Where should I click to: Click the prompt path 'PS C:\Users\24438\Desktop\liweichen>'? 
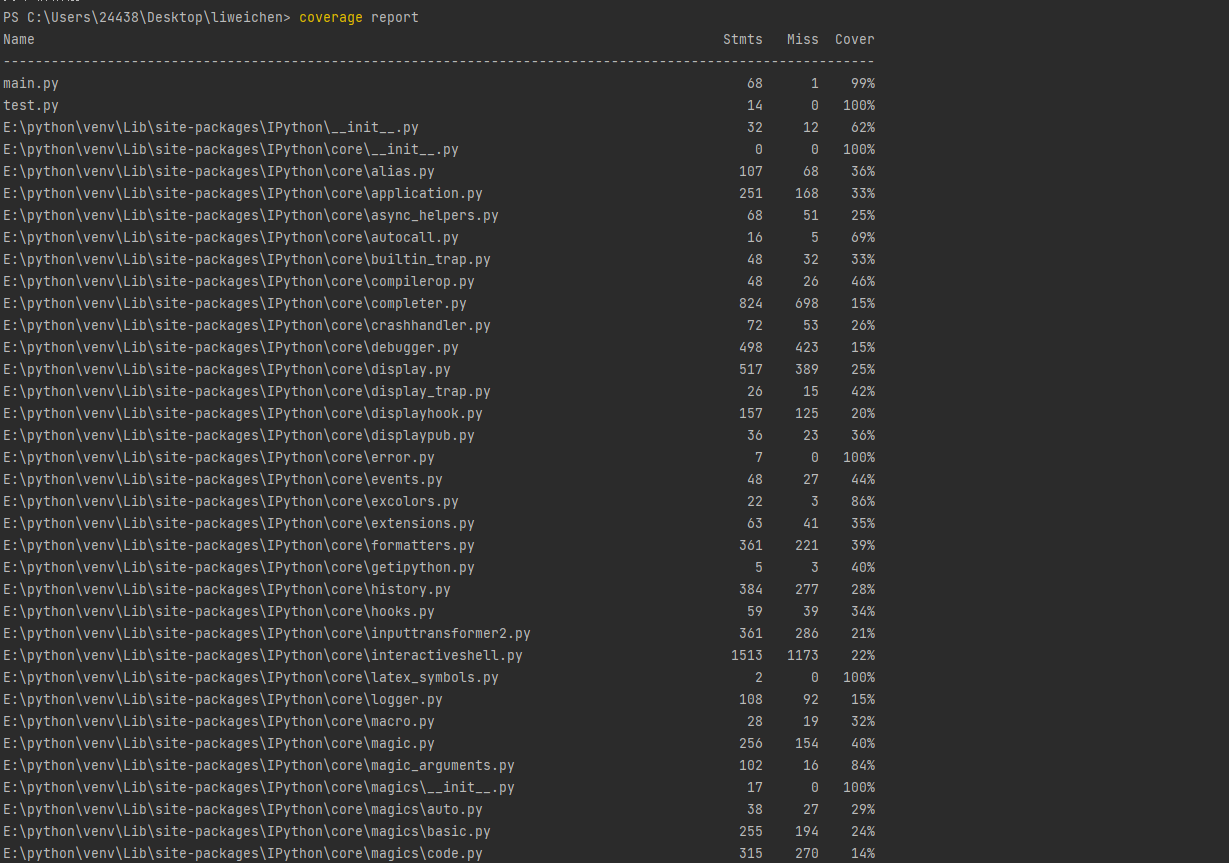click(147, 18)
